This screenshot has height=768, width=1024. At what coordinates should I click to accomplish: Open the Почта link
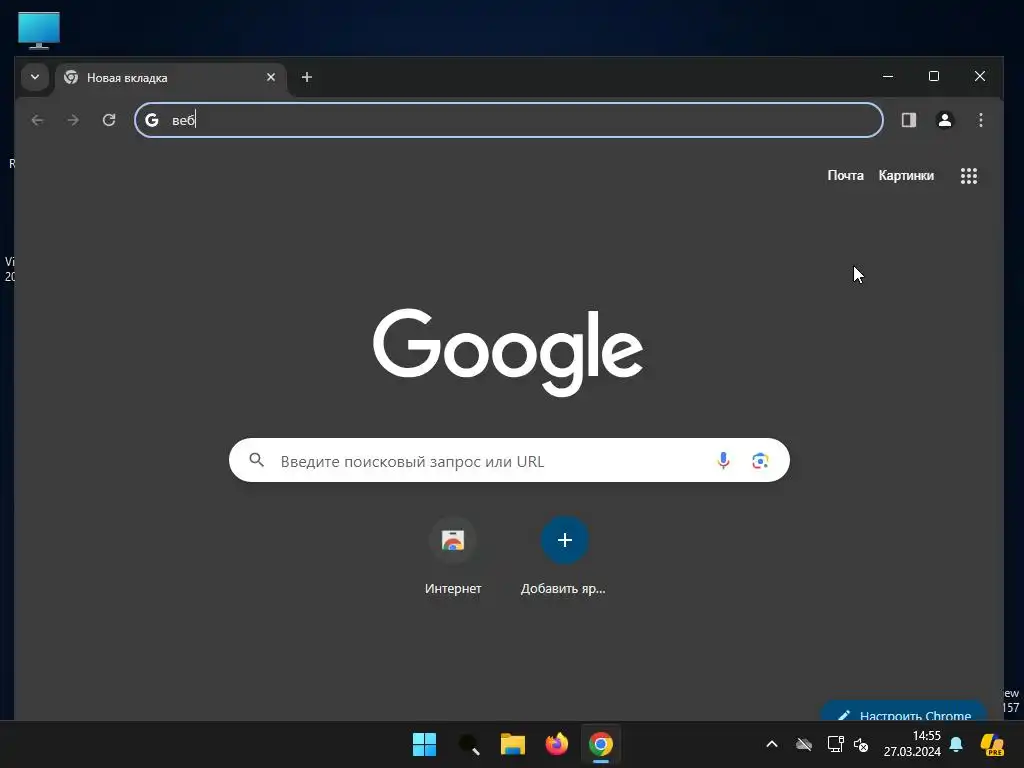[846, 176]
